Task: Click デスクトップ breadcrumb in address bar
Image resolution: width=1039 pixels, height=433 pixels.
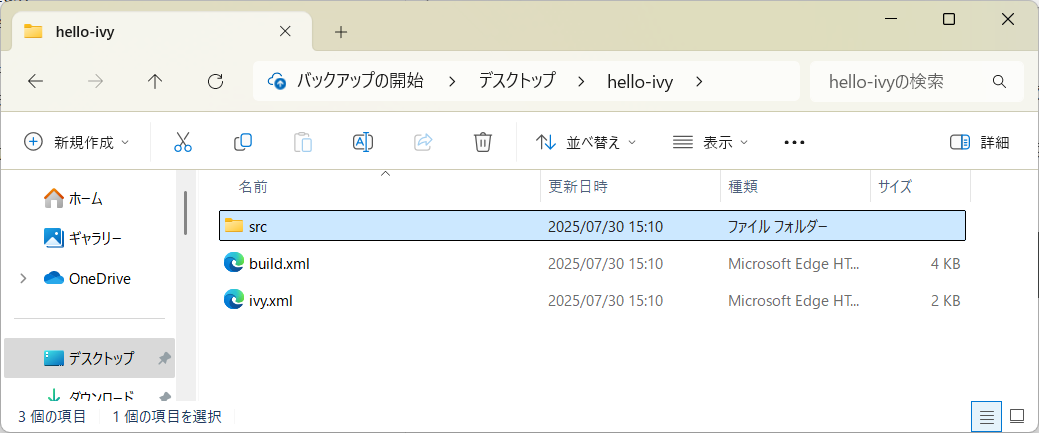Action: 517,82
